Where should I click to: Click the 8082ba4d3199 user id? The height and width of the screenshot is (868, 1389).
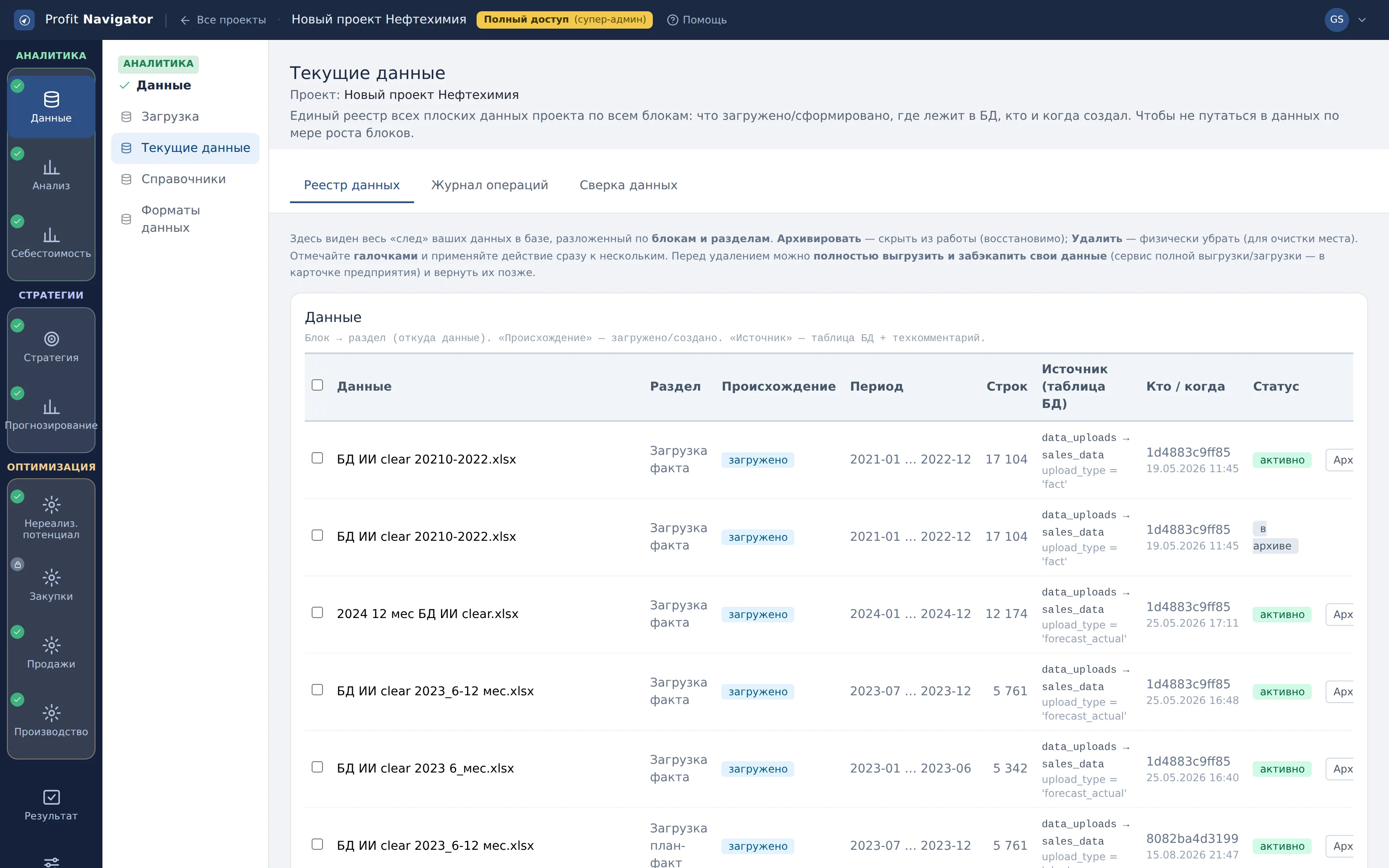tap(1192, 839)
